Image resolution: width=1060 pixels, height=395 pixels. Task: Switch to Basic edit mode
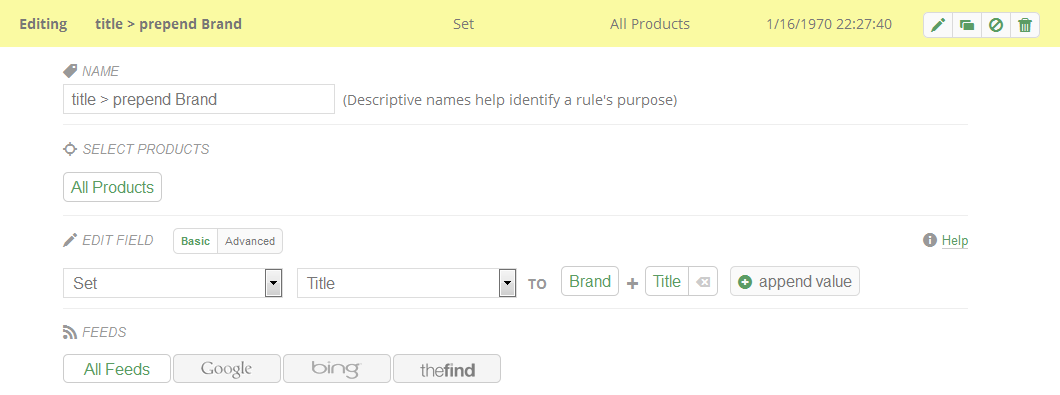195,241
